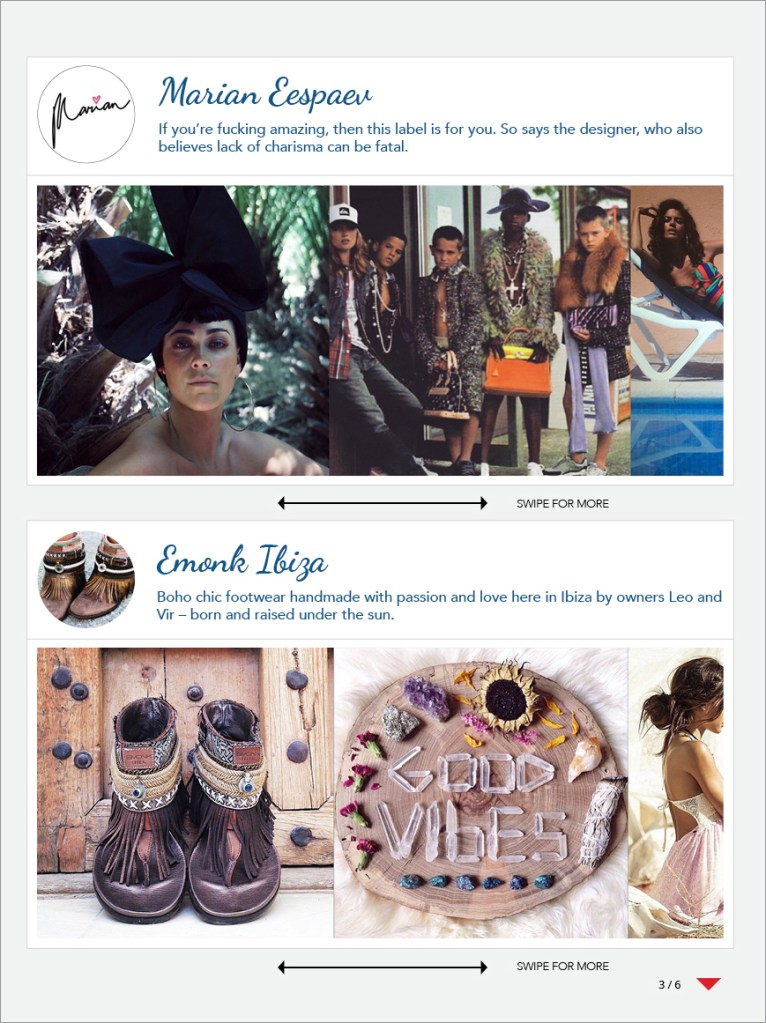The image size is (766, 1023).
Task: Select the fringed boho boots photo
Action: click(x=185, y=793)
